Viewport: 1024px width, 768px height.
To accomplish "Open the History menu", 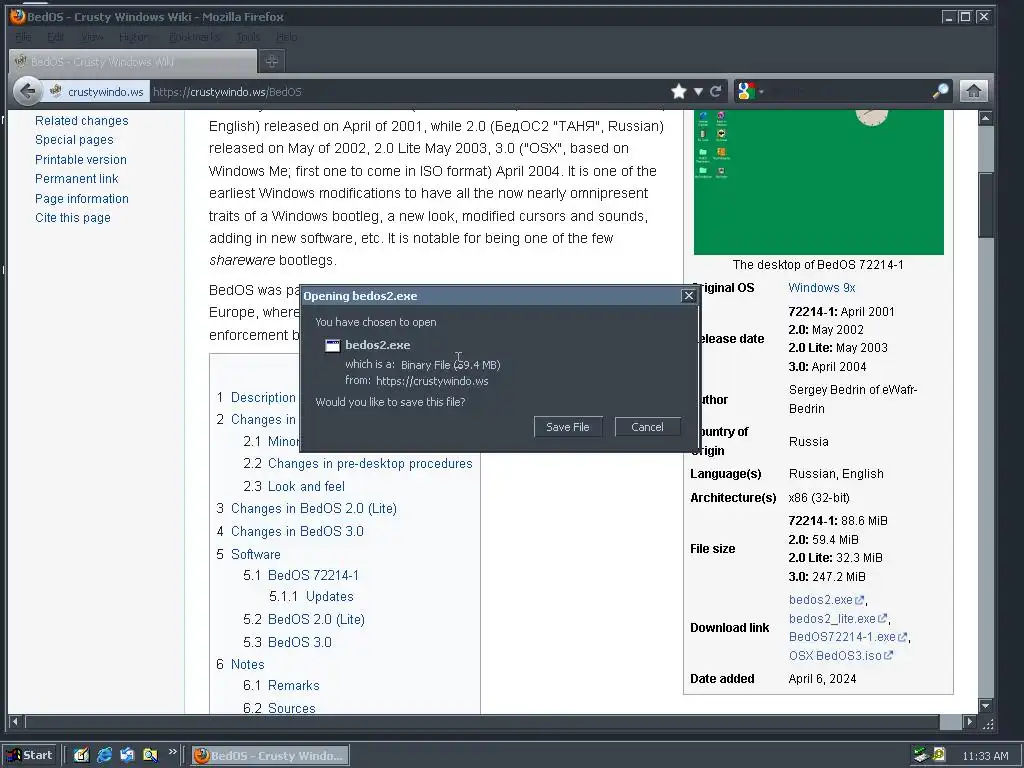I will pos(134,37).
